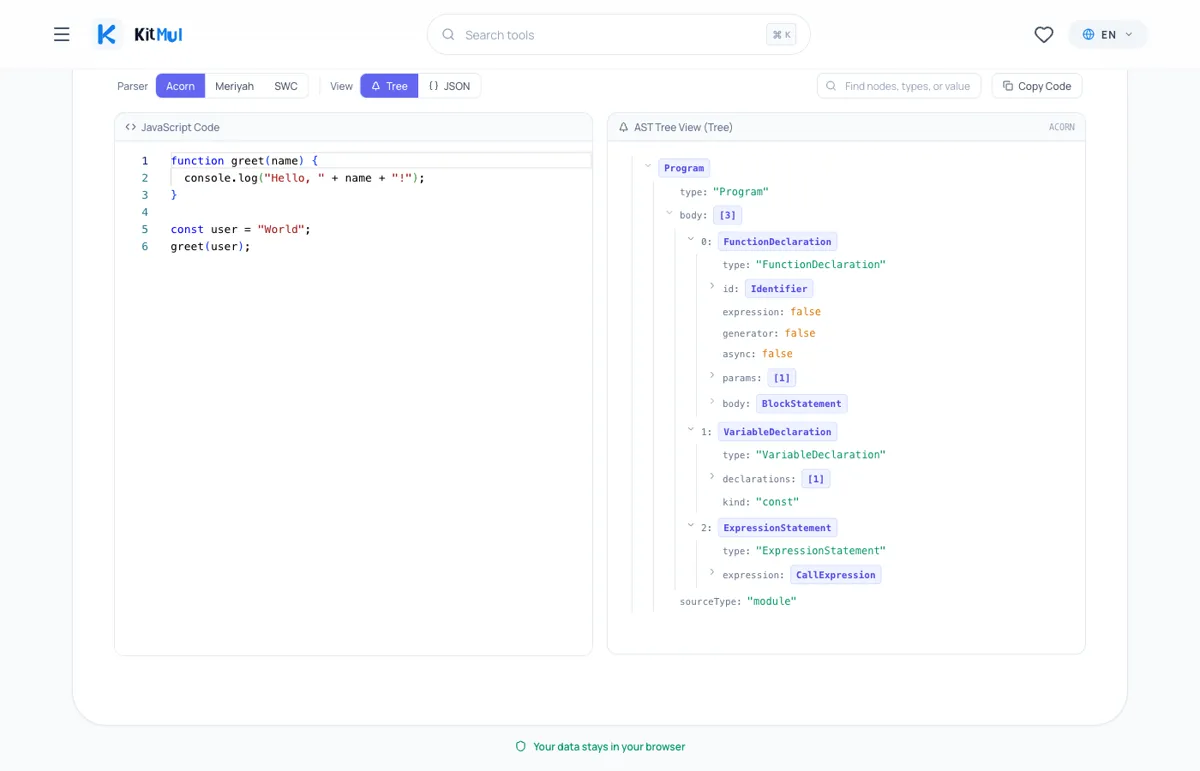
Task: Click the code icon beside JavaScript Code
Action: 131,127
